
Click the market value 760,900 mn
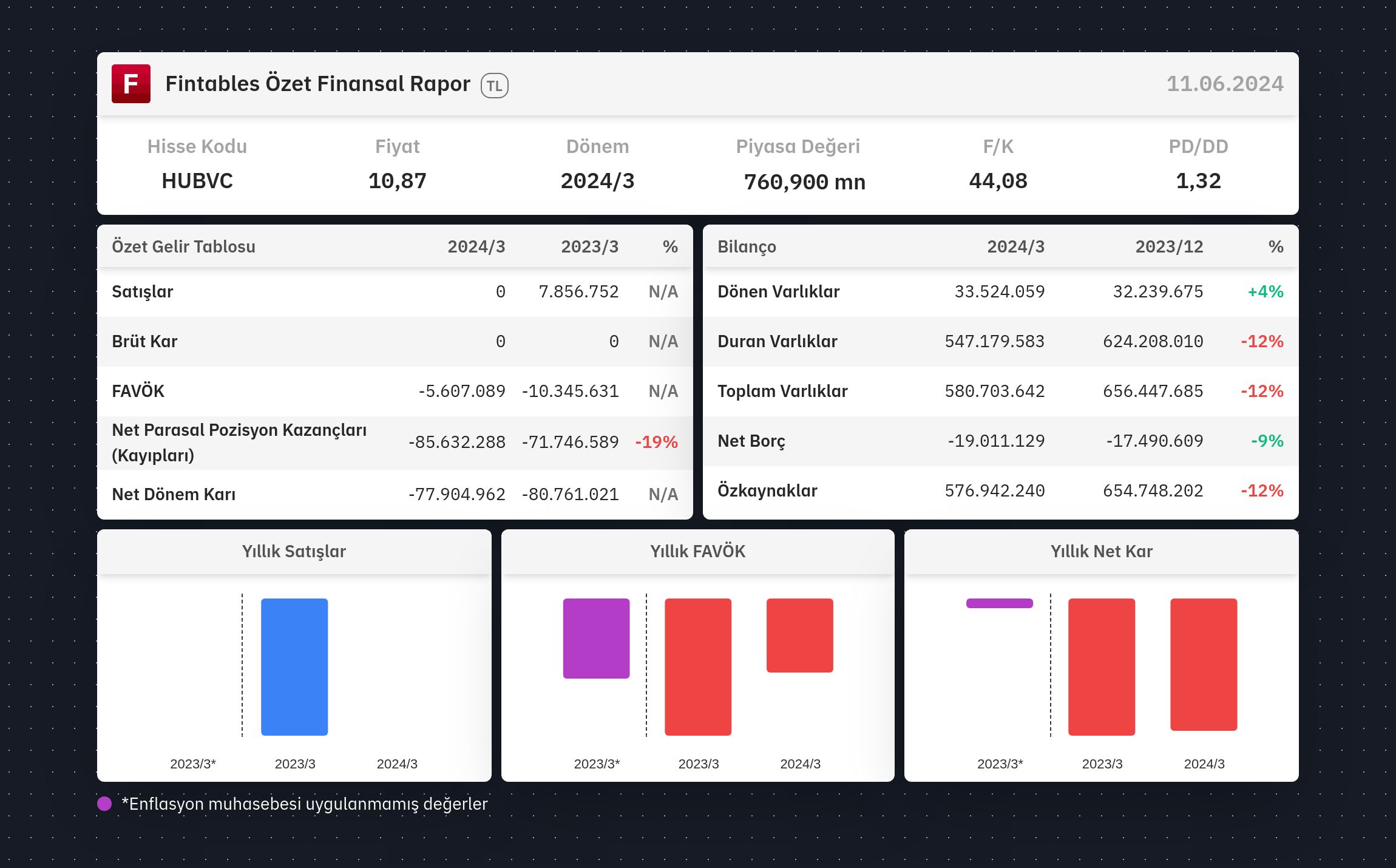tap(805, 181)
